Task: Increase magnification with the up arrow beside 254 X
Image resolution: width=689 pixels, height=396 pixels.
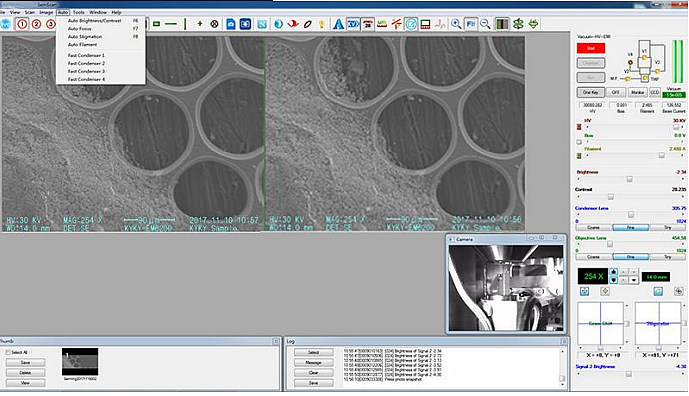Action: [614, 272]
